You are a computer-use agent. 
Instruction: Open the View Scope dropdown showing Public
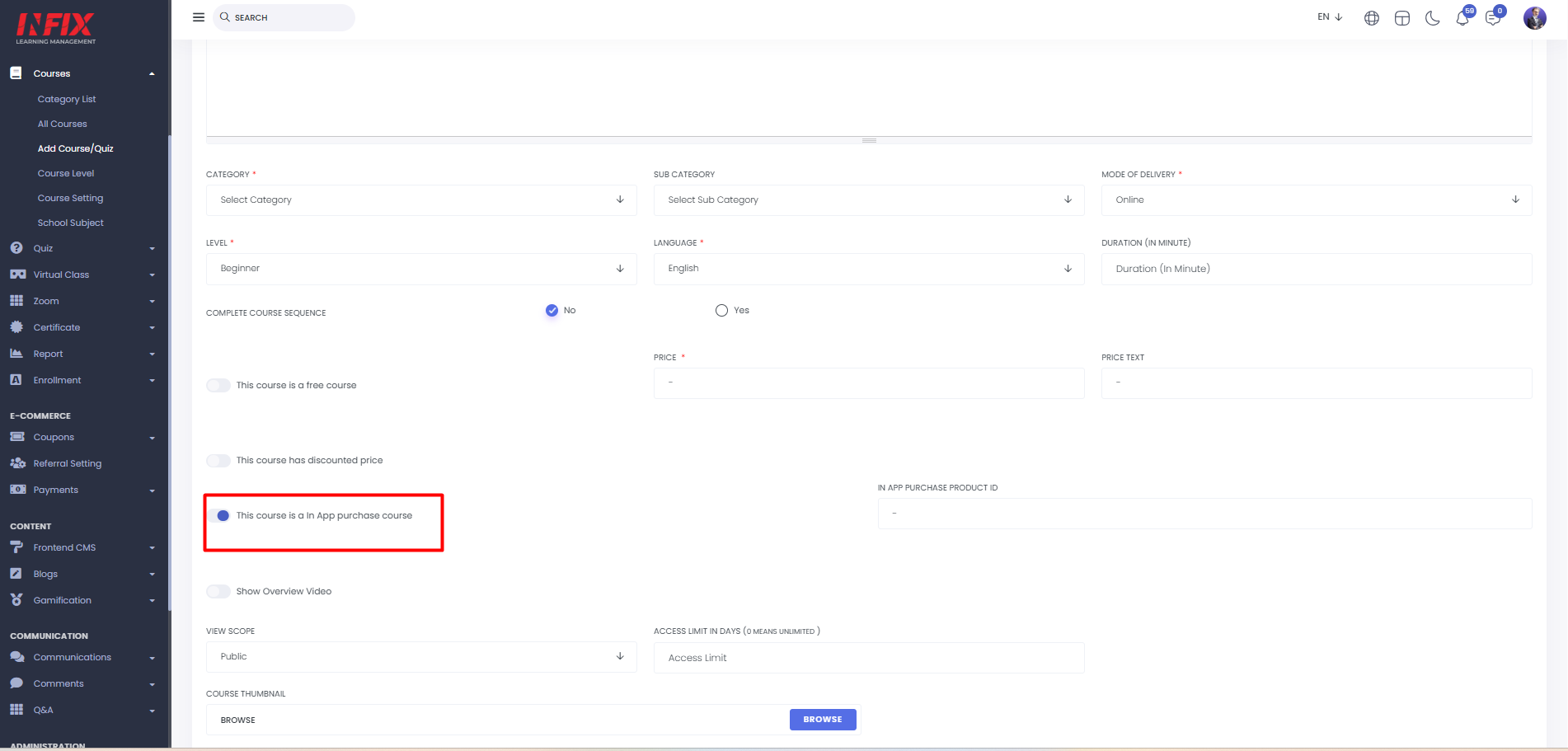click(421, 657)
